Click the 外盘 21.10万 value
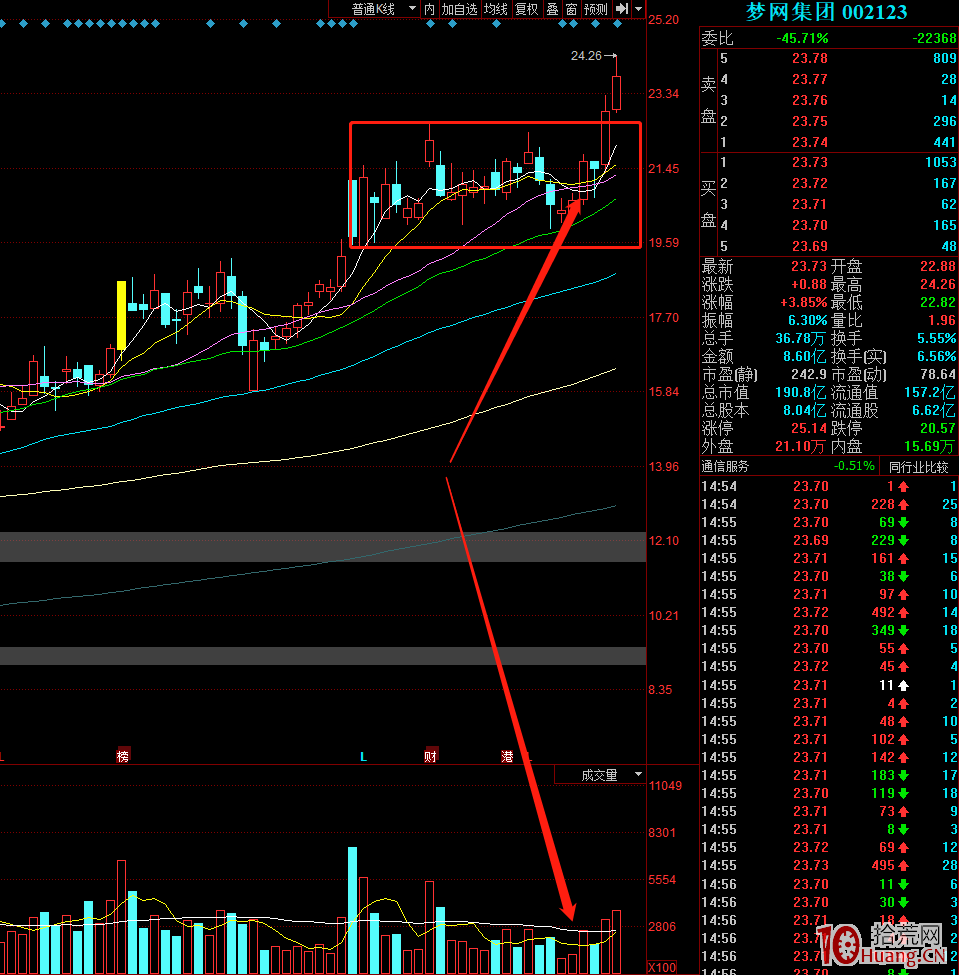Viewport: 959px width, 975px height. tap(800, 446)
